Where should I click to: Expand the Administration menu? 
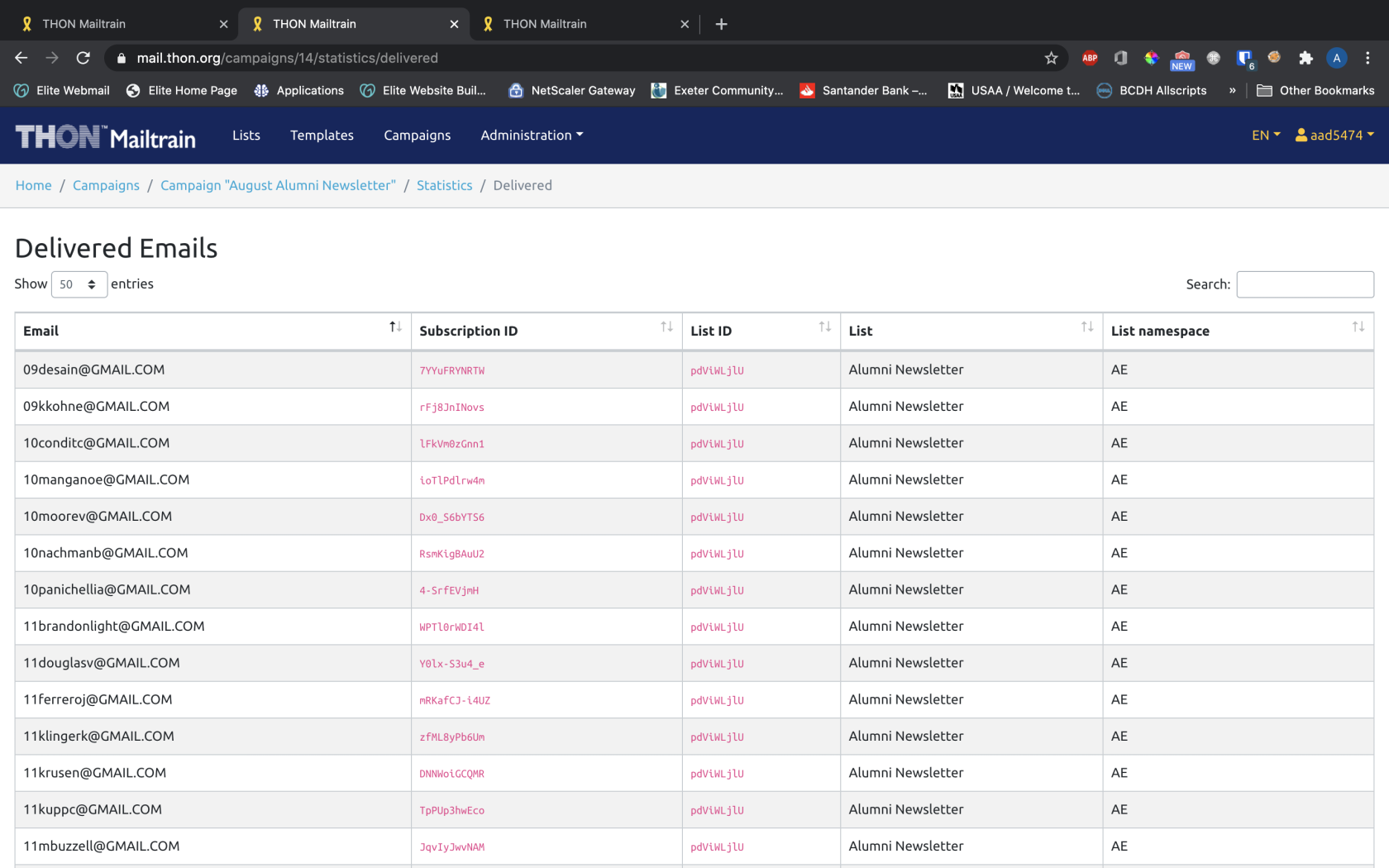(532, 135)
